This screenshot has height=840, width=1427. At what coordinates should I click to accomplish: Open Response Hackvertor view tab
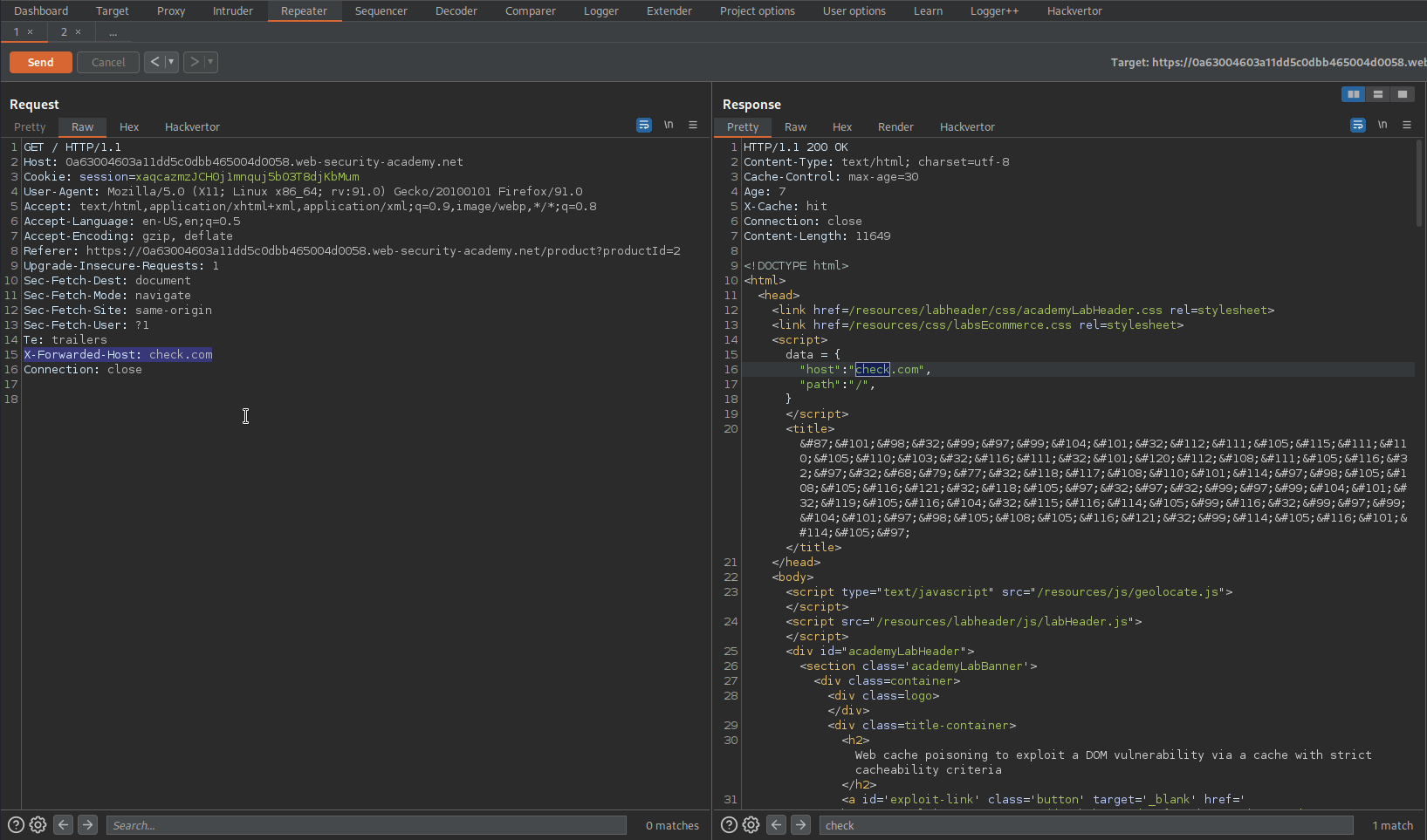[x=967, y=126]
